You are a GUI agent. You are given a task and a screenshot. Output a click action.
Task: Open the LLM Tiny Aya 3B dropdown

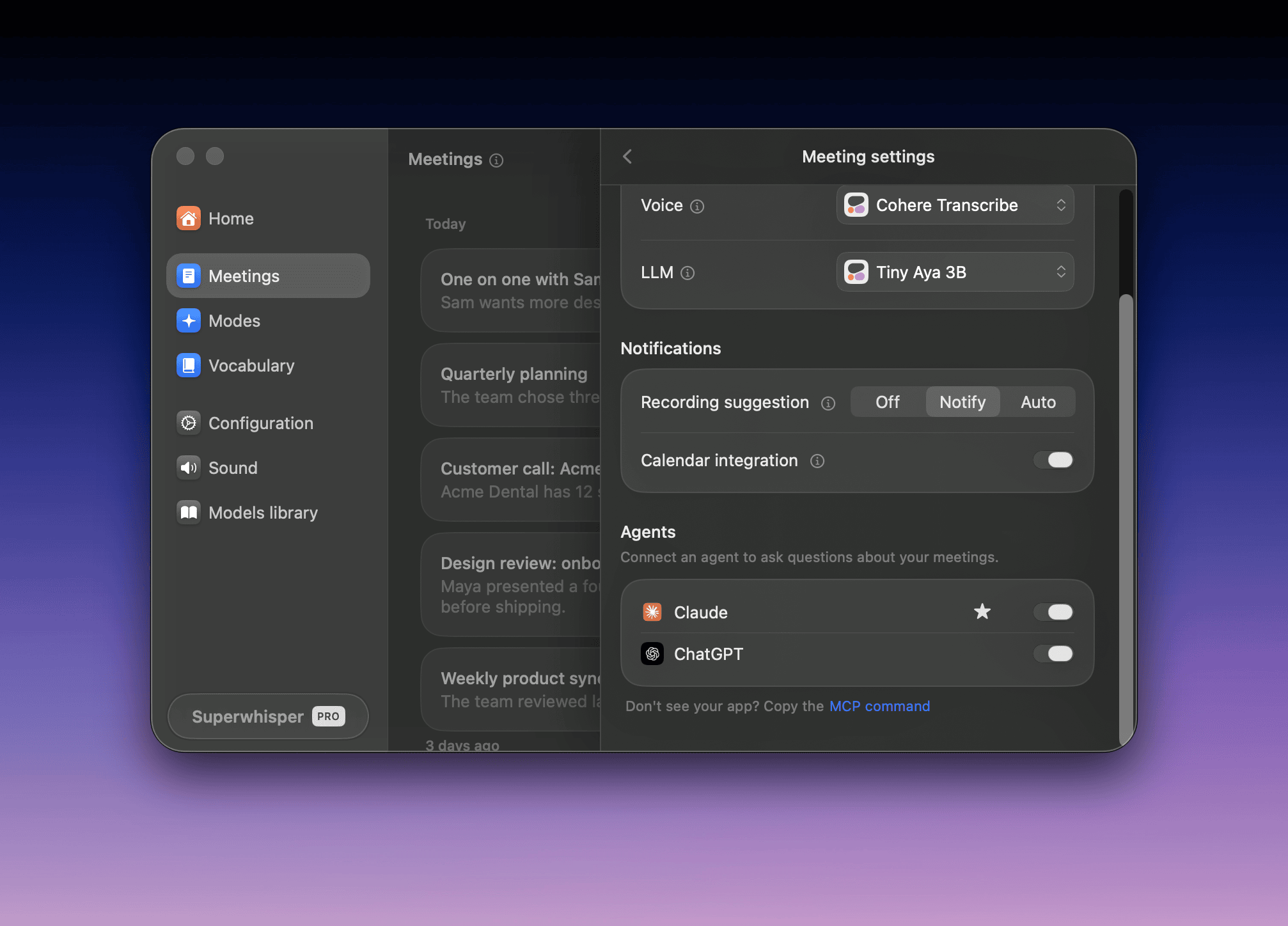955,272
